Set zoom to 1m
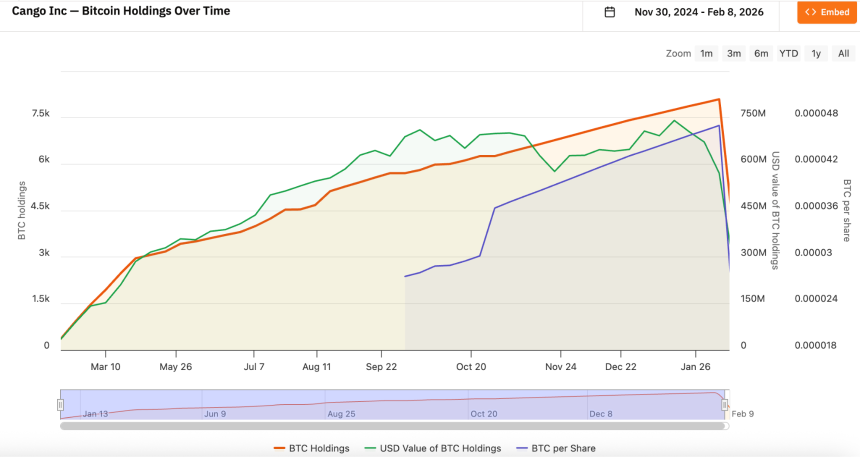This screenshot has width=860, height=457. pos(707,53)
